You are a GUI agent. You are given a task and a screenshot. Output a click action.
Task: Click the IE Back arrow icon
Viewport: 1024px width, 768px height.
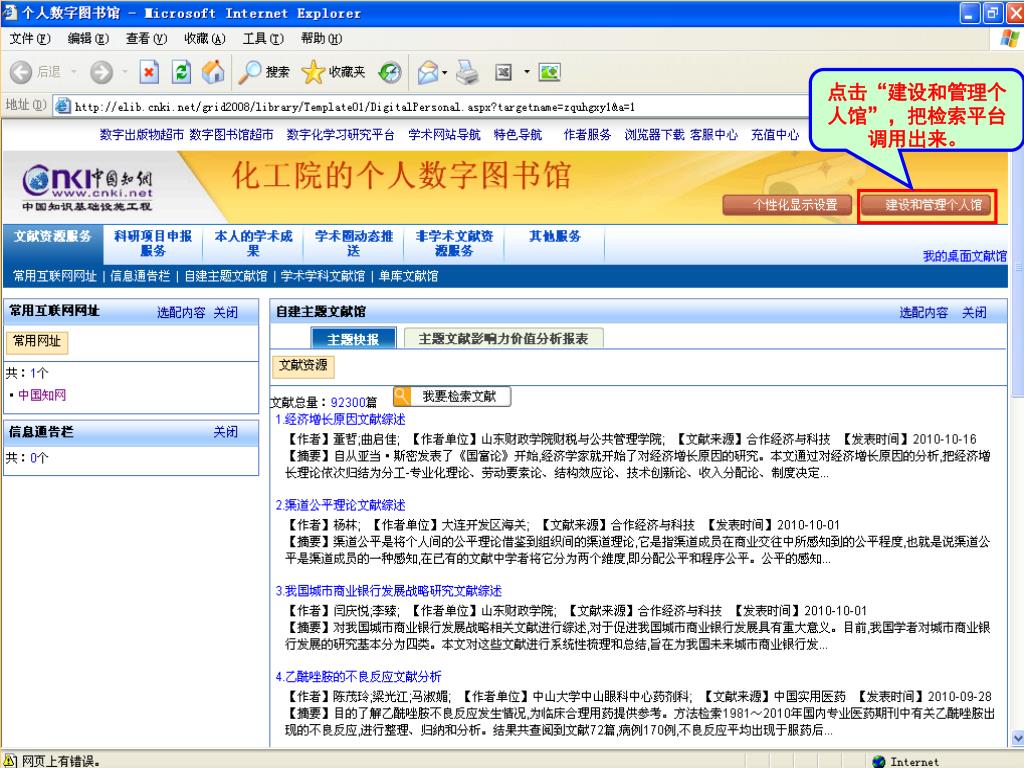(21, 72)
